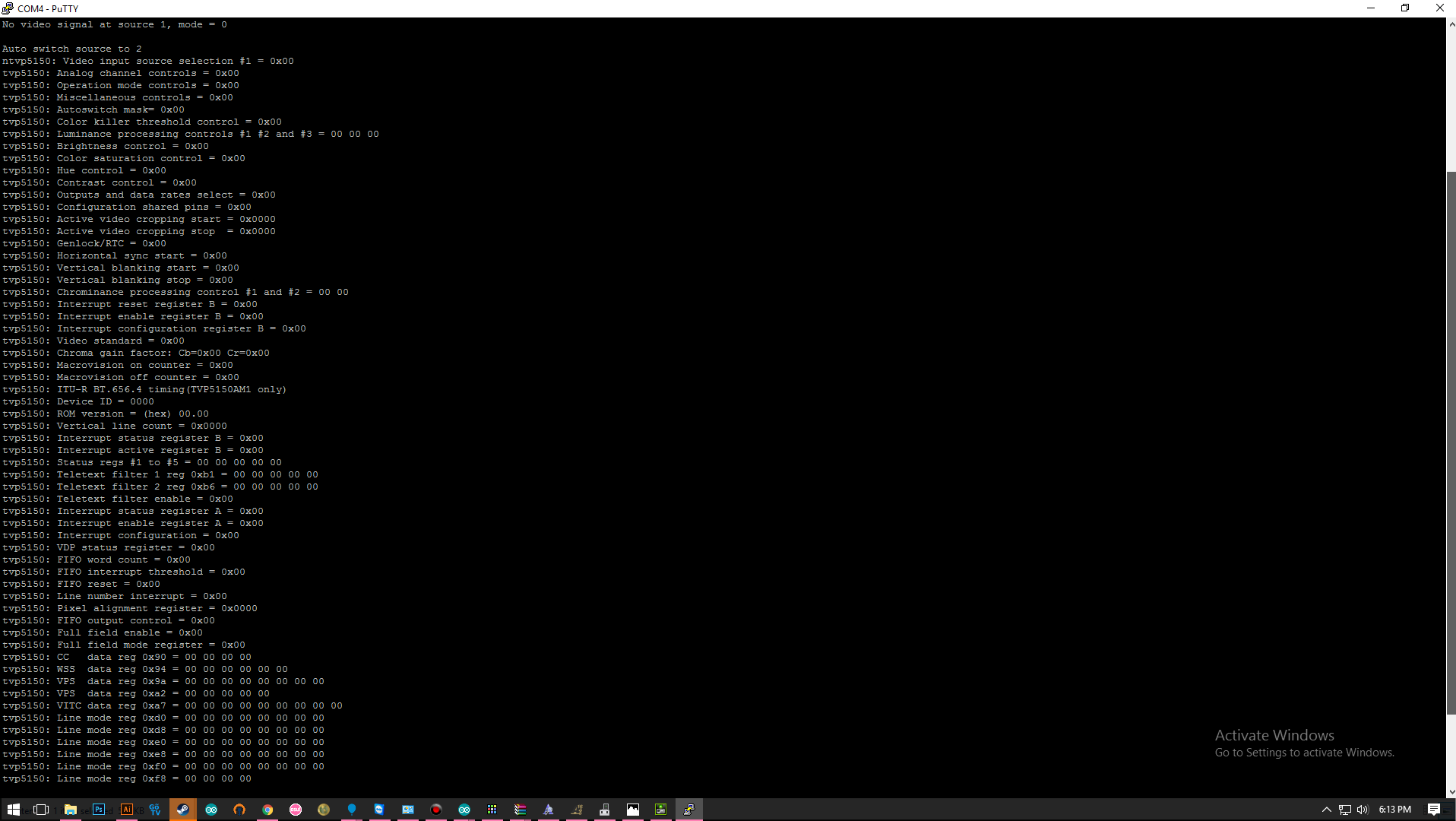Click the vertical scrollbar thumb in PuTTY

(1451, 442)
